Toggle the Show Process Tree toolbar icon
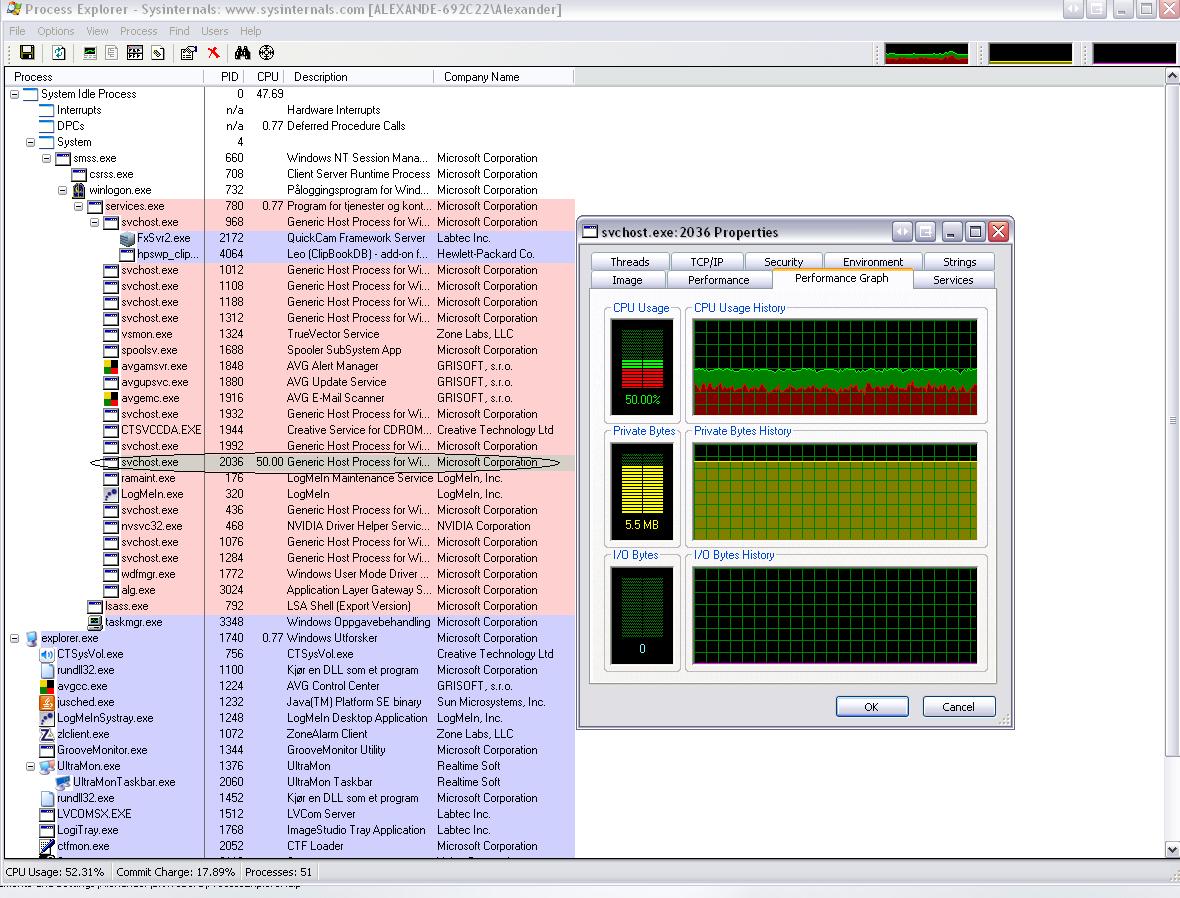 pyautogui.click(x=111, y=53)
